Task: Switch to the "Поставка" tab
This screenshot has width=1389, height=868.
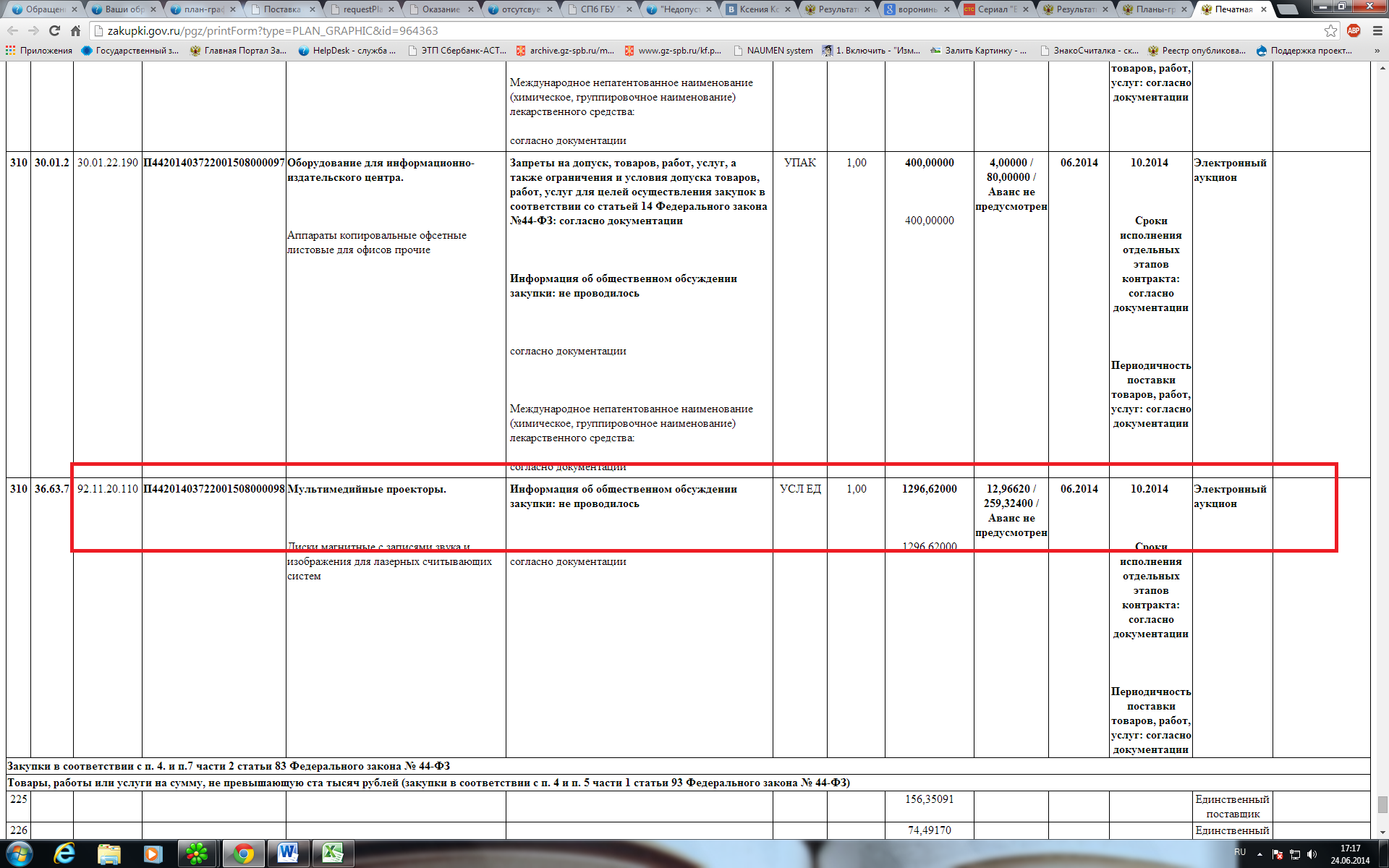Action: click(x=282, y=9)
